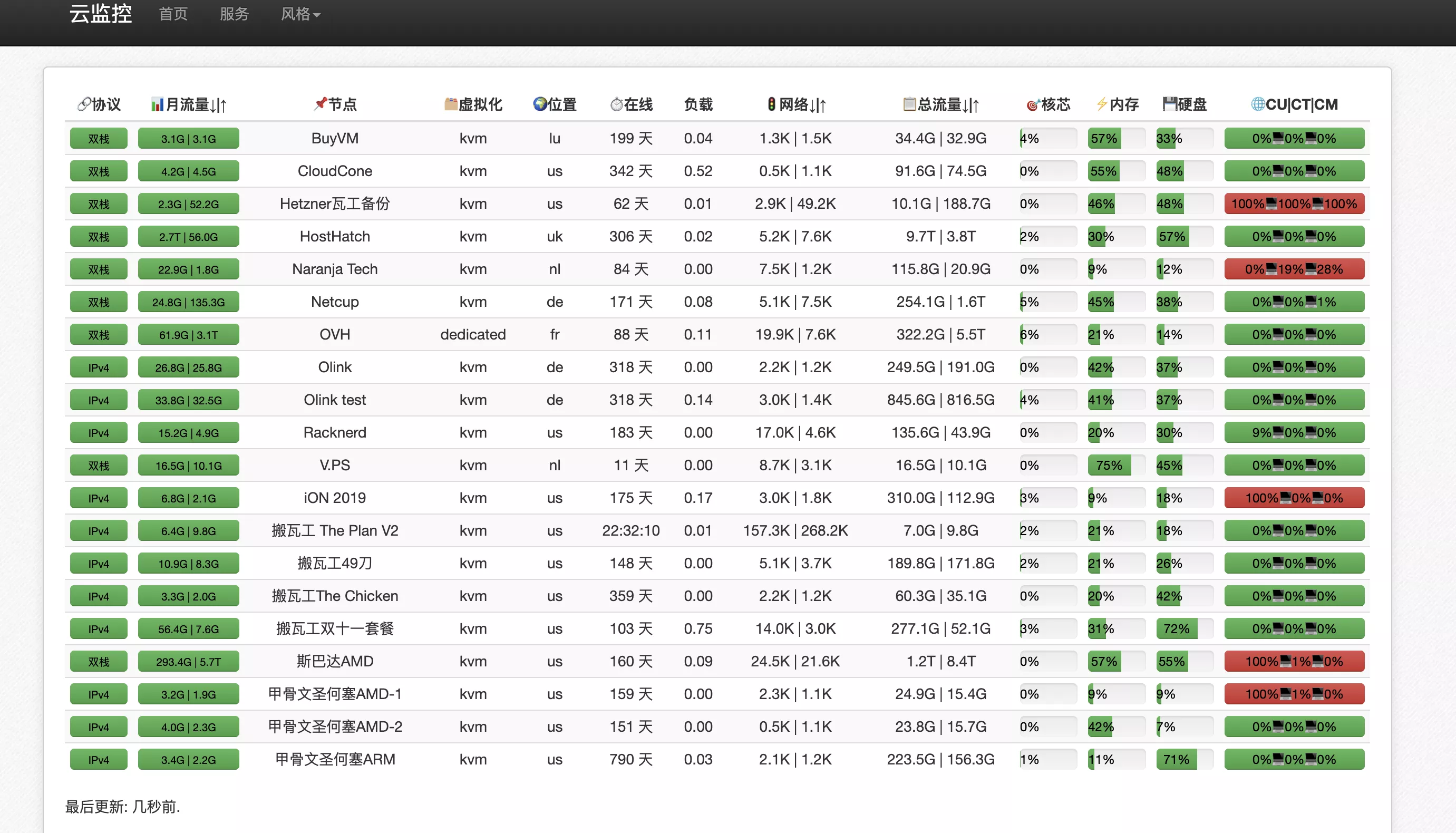Click IPv4 badge in Olink test row
The image size is (1456, 833).
tap(99, 401)
